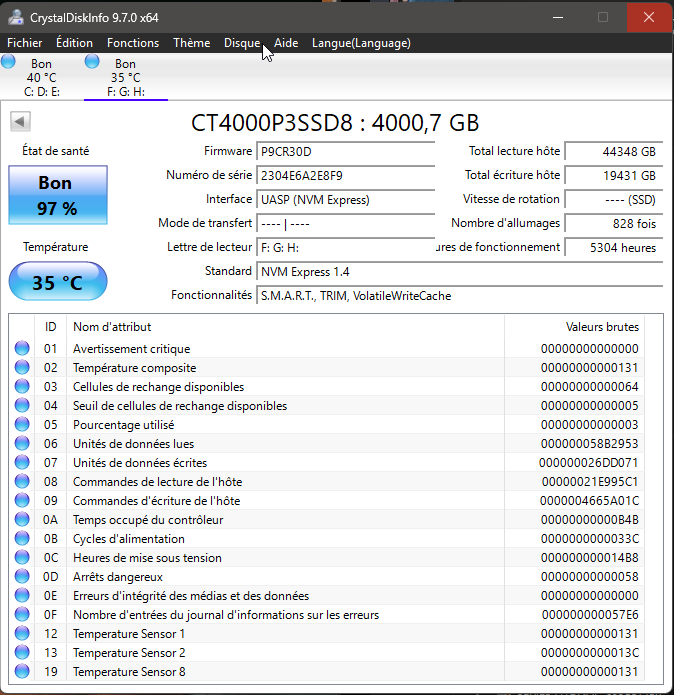Viewport: 674px width, 695px height.
Task: Click the status orb for Avertissement critique
Action: pos(22,349)
